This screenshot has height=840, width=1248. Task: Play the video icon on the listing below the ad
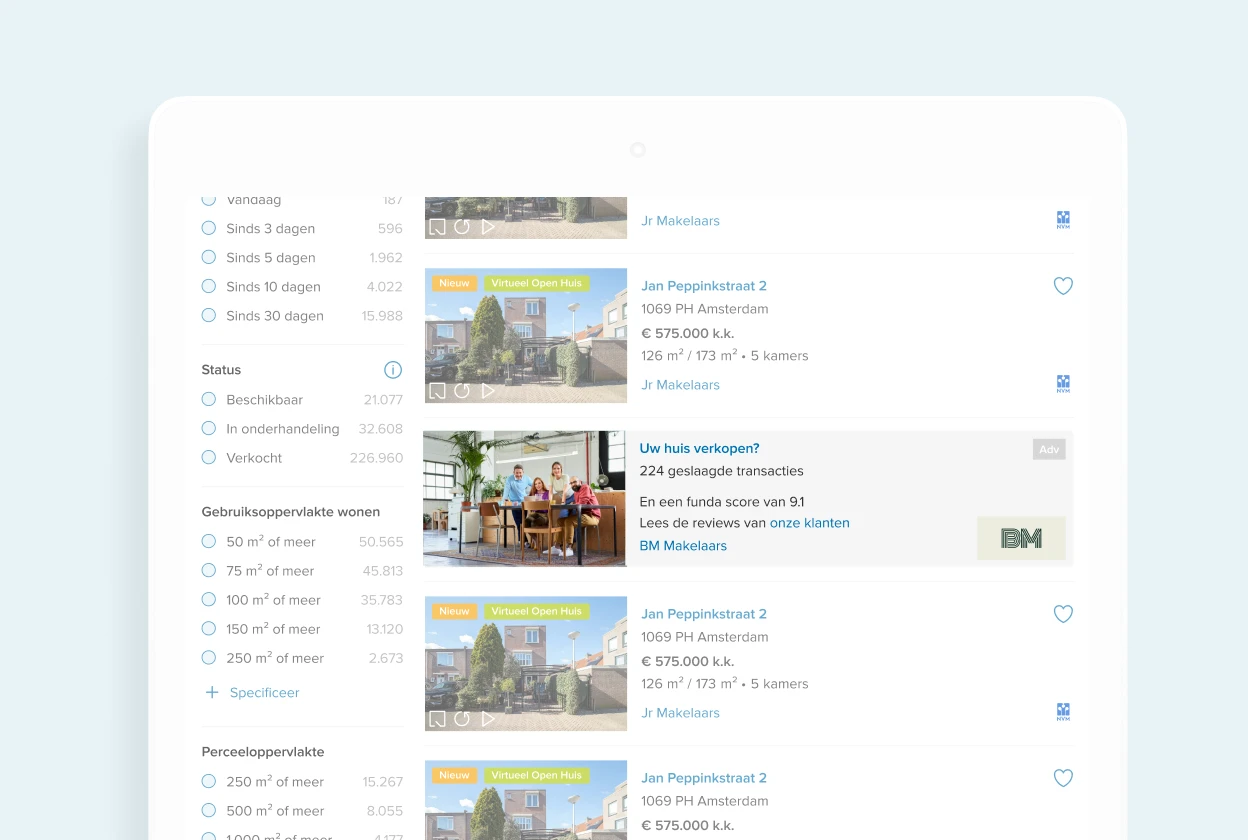488,719
